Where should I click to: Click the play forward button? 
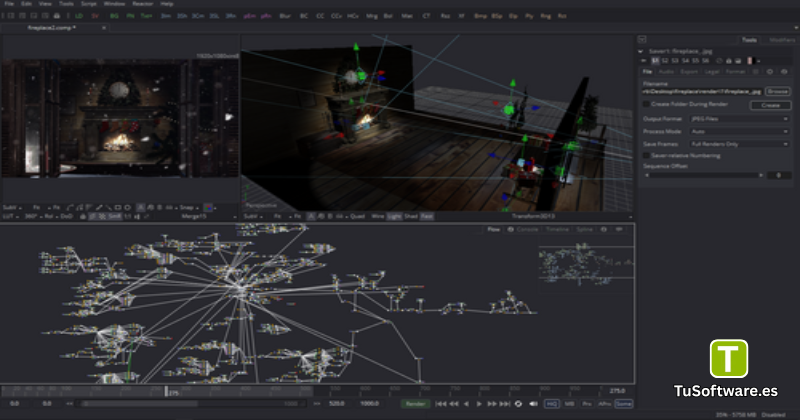coord(479,404)
